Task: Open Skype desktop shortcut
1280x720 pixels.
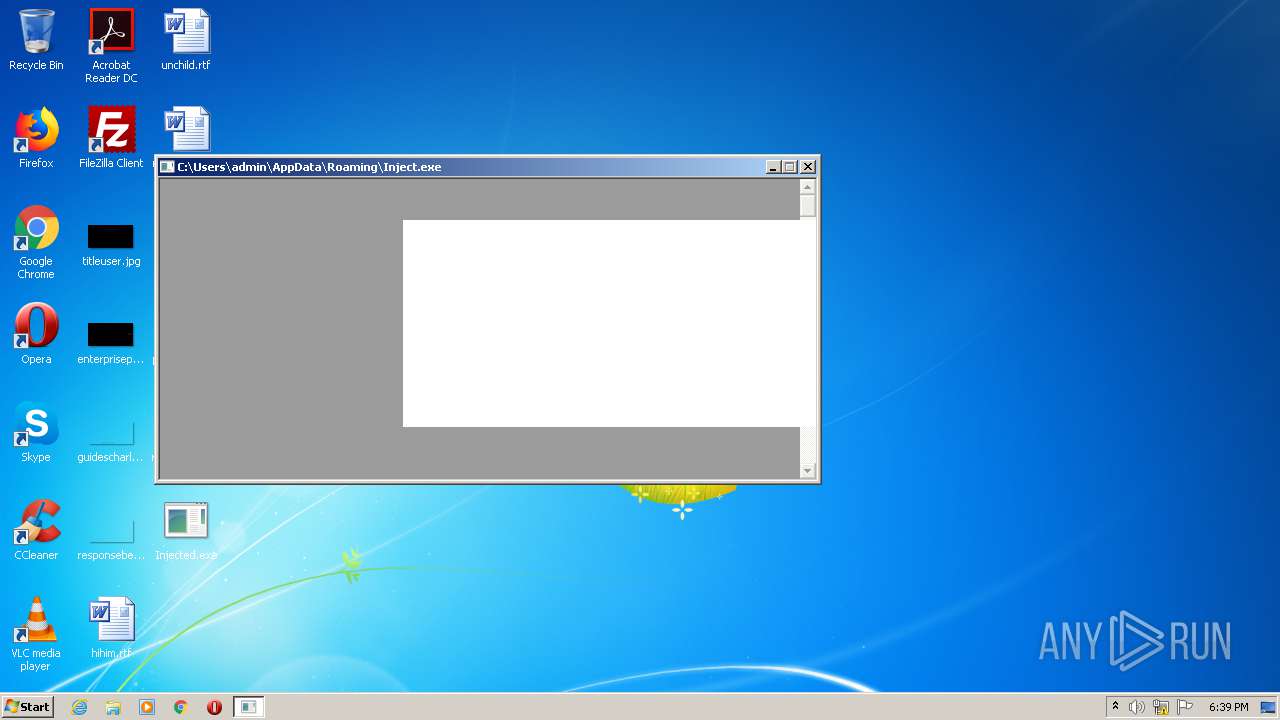Action: tap(36, 432)
